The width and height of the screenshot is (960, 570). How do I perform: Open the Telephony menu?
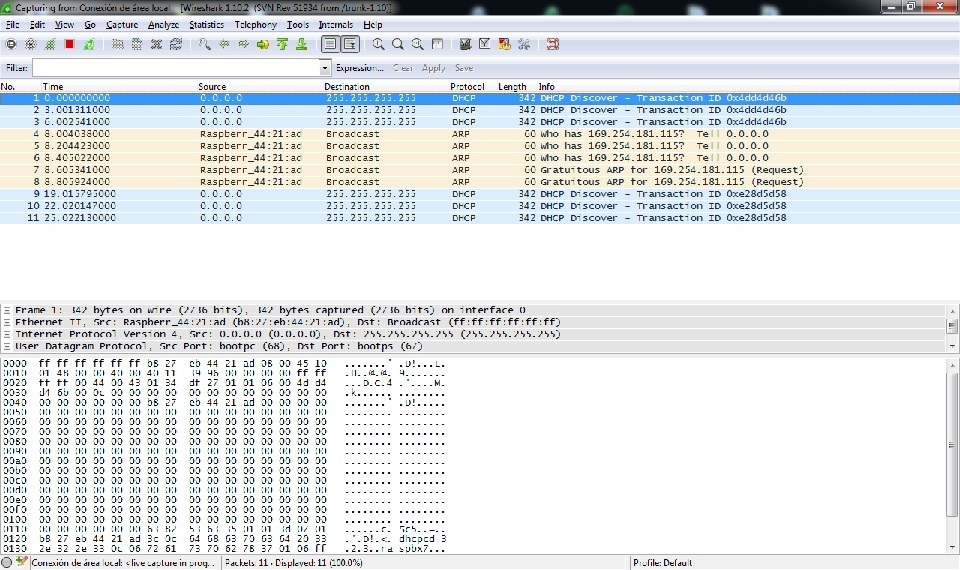pyautogui.click(x=255, y=24)
